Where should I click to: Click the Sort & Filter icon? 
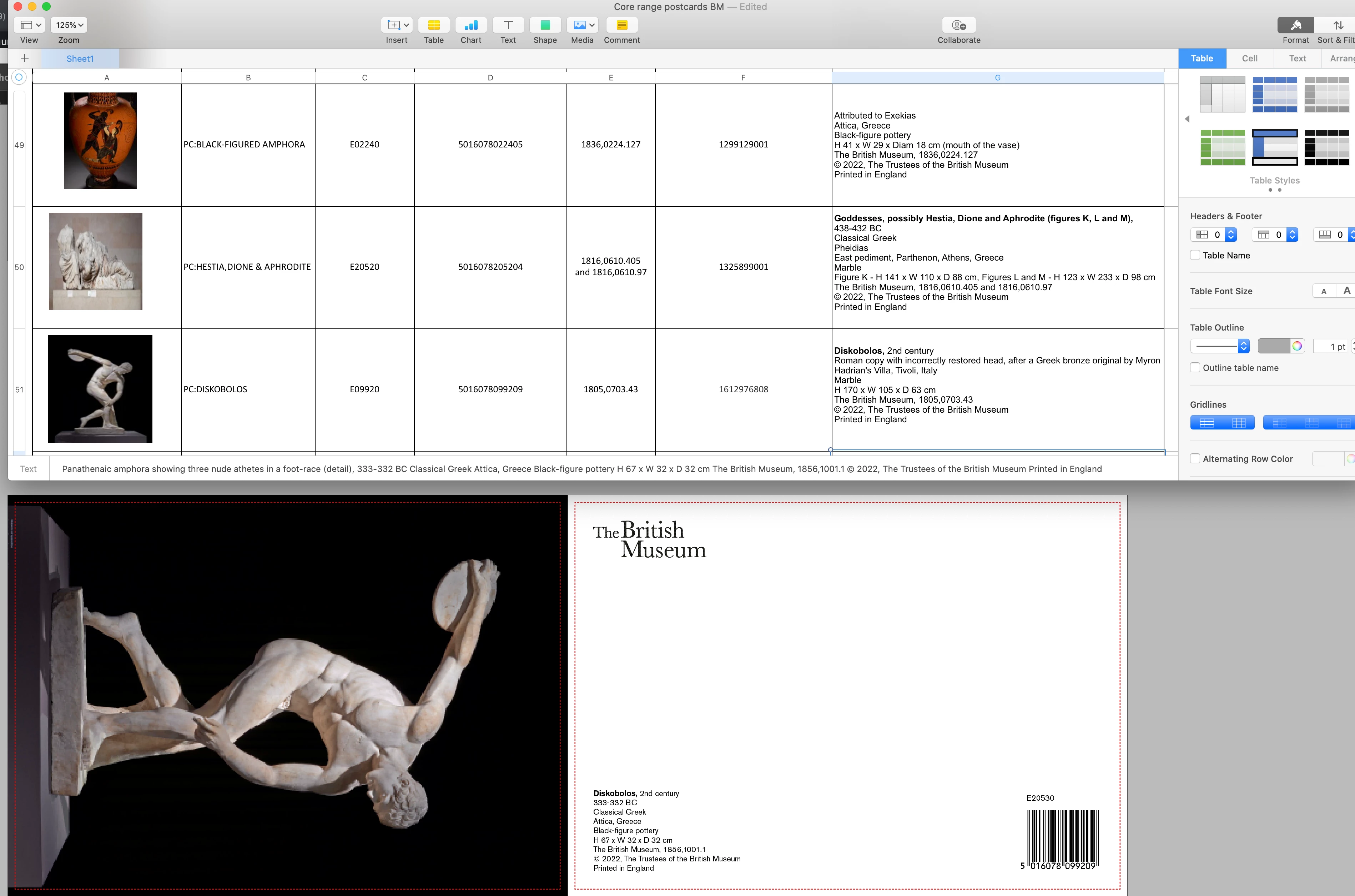pos(1338,25)
